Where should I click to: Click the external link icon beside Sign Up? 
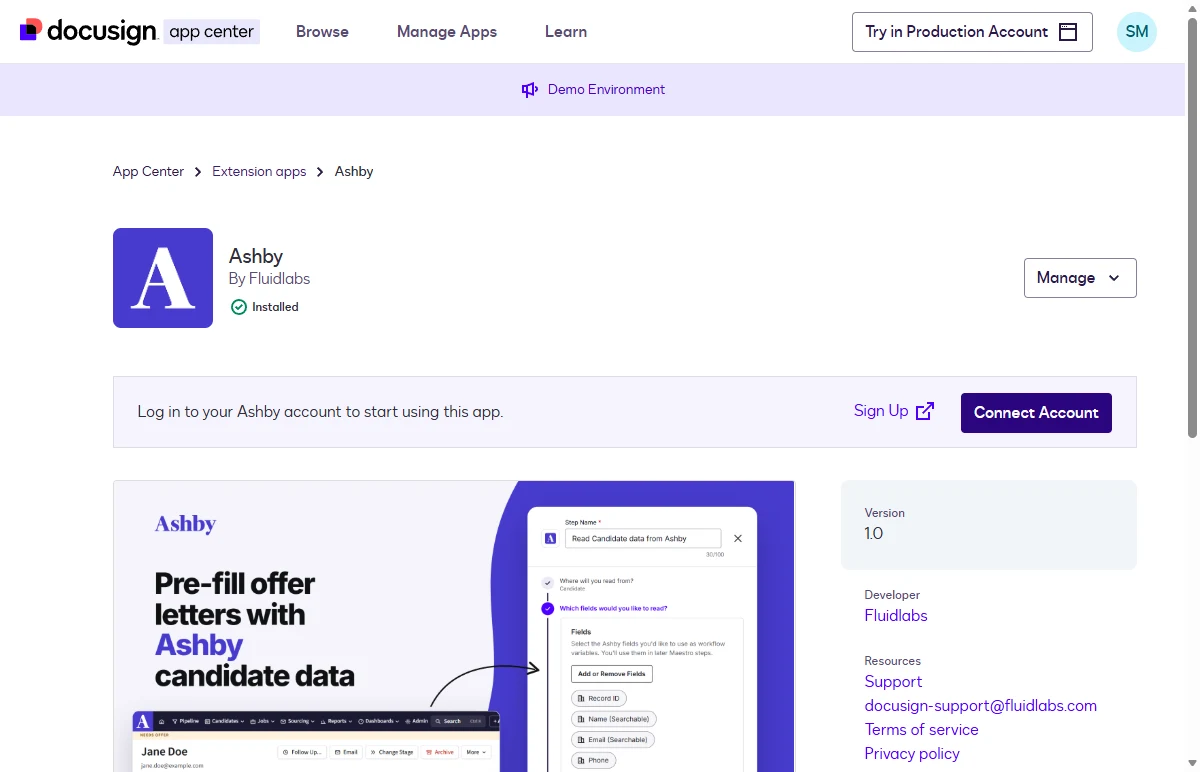pos(925,411)
